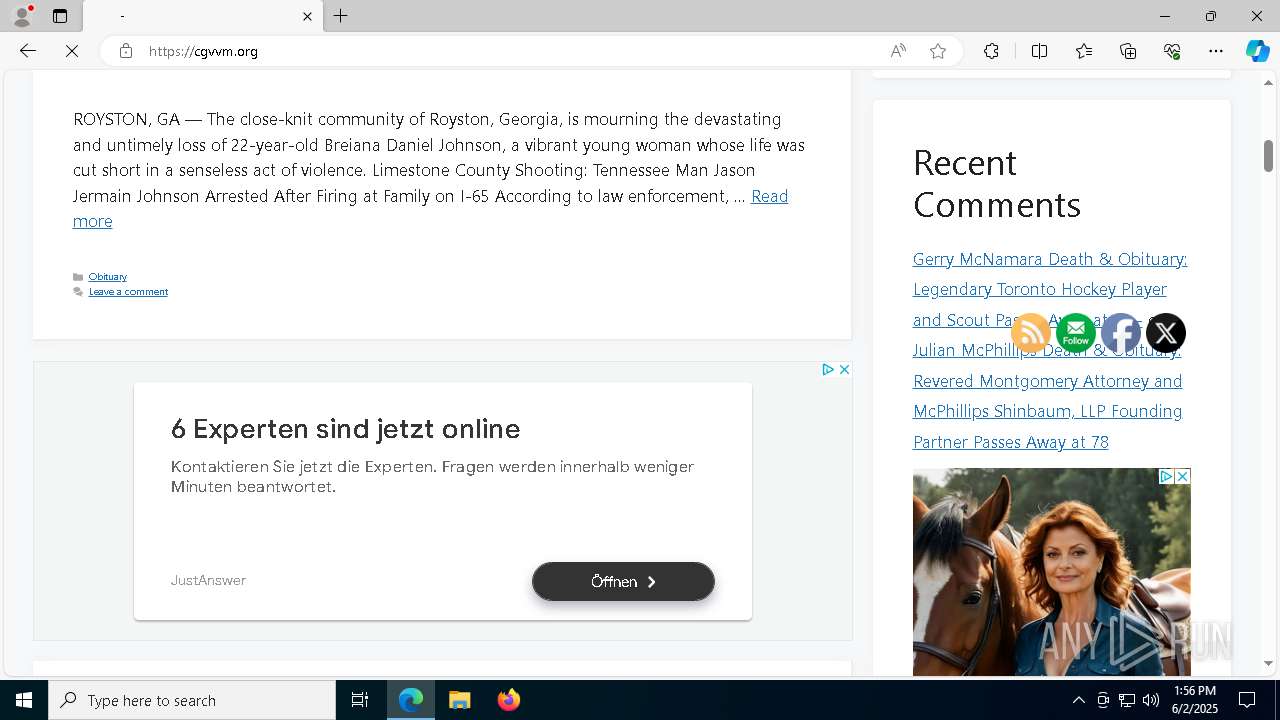Screen dimensions: 1280x720
Task: Open the Favorites list
Action: coord(1084,51)
